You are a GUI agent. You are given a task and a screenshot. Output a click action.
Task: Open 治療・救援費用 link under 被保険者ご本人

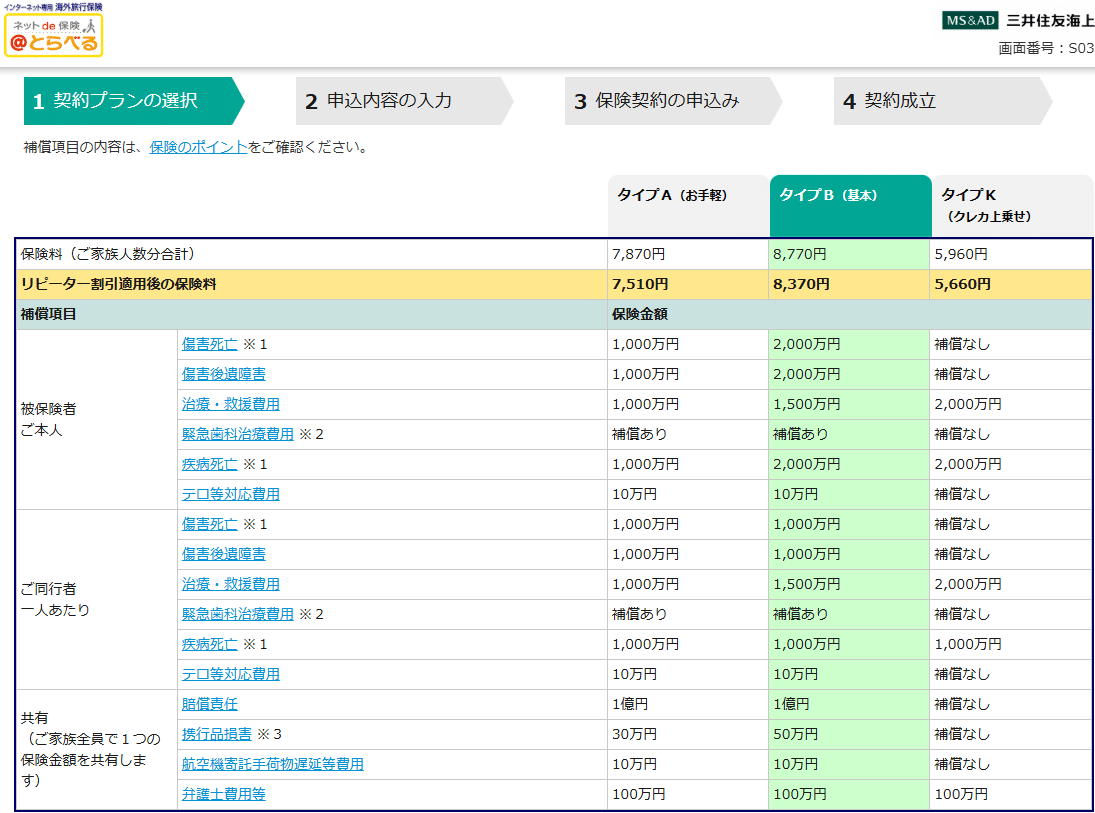[x=230, y=404]
